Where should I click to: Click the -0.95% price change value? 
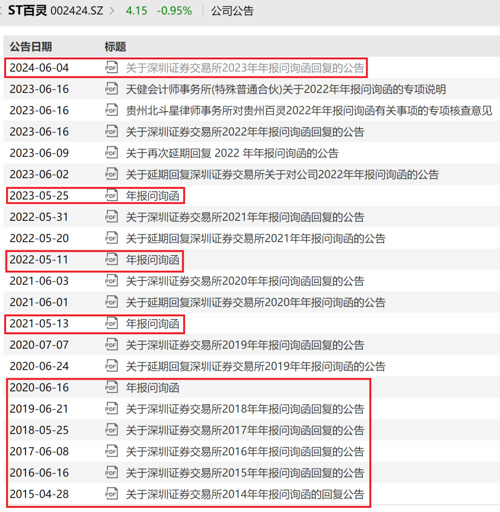click(174, 11)
